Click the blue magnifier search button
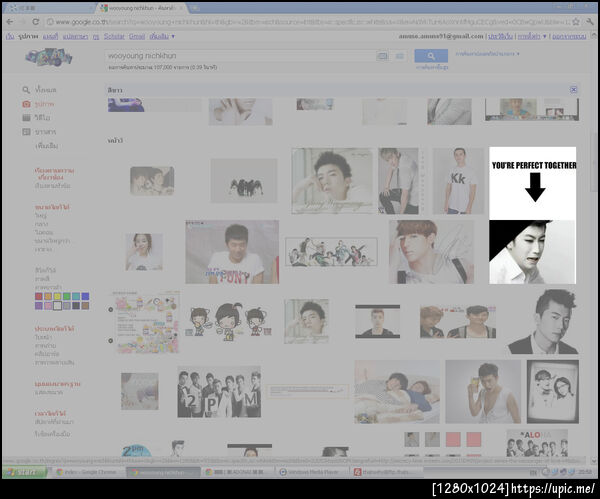The width and height of the screenshot is (600, 499). [x=431, y=56]
